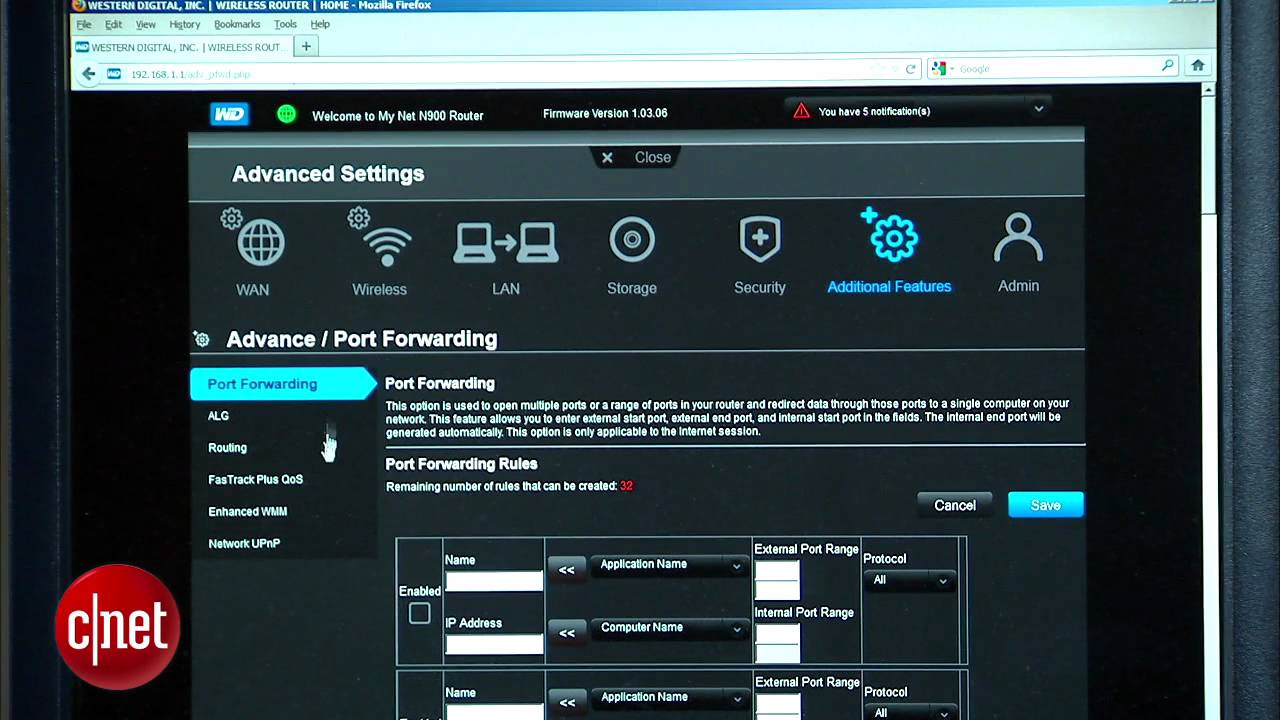
Task: Select the Western Digital browser tab
Action: click(x=181, y=47)
